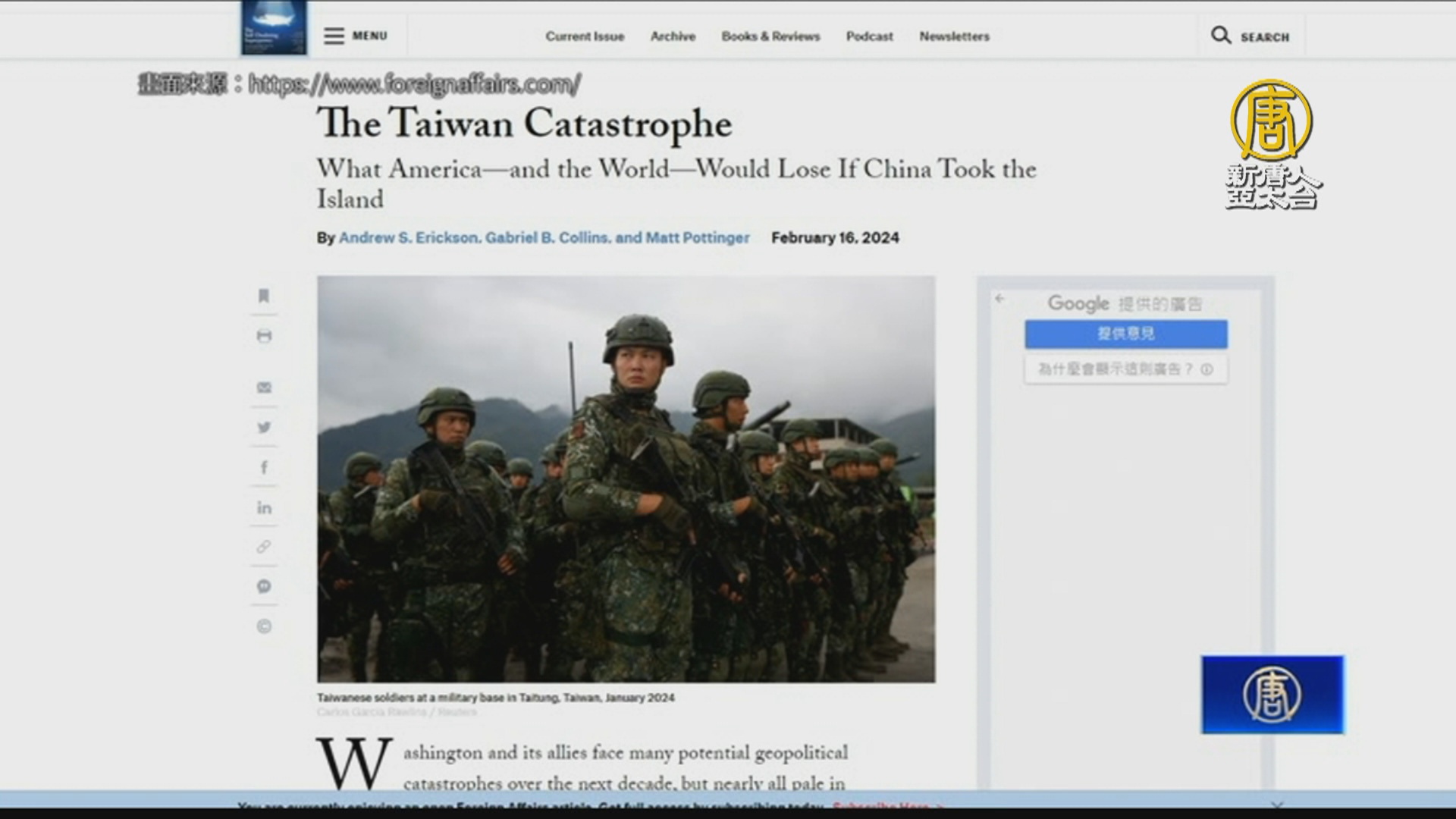Go to Current Issue
This screenshot has width=1456, height=819.
coord(585,36)
